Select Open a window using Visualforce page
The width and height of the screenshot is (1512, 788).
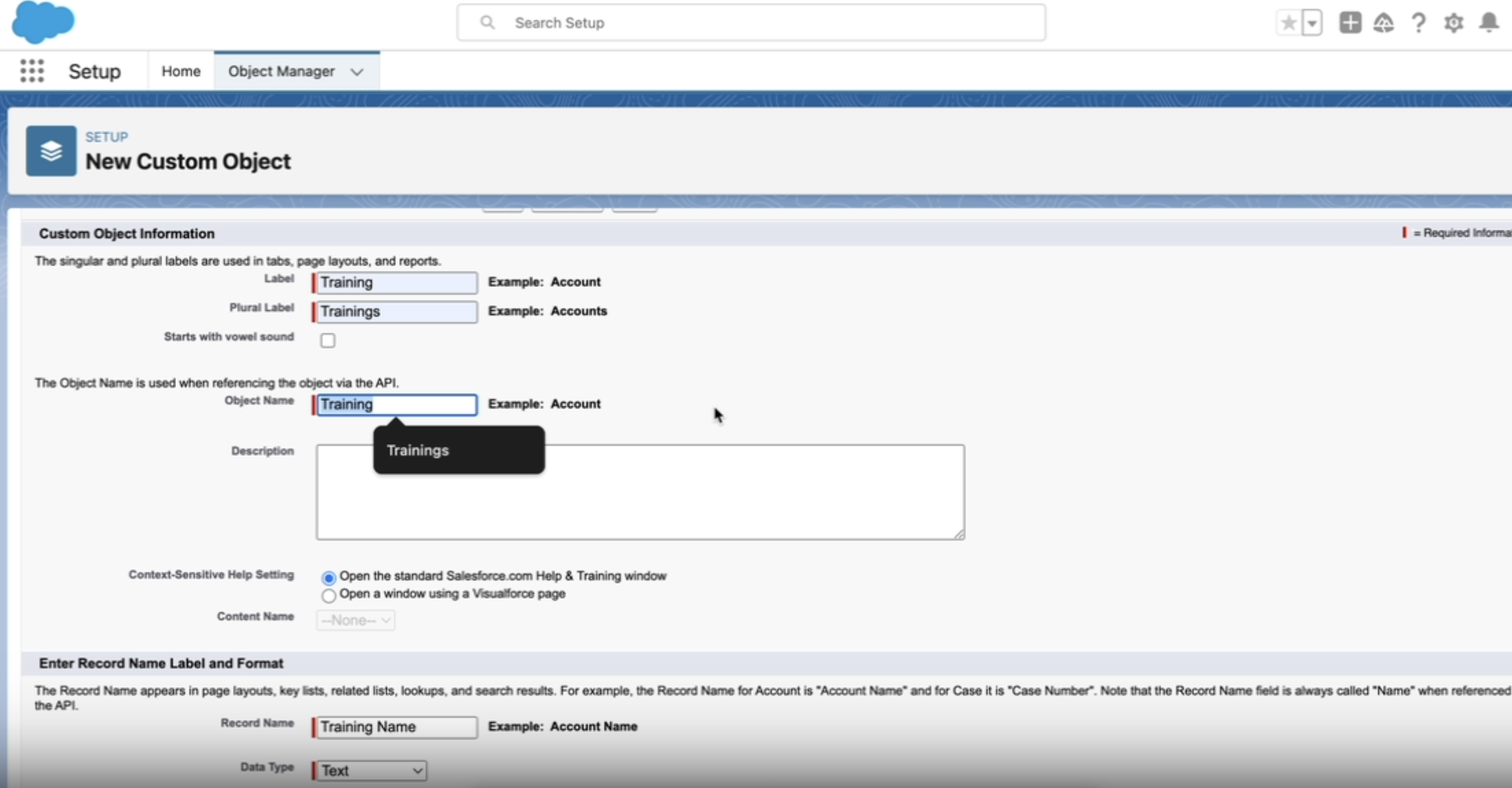pos(329,596)
